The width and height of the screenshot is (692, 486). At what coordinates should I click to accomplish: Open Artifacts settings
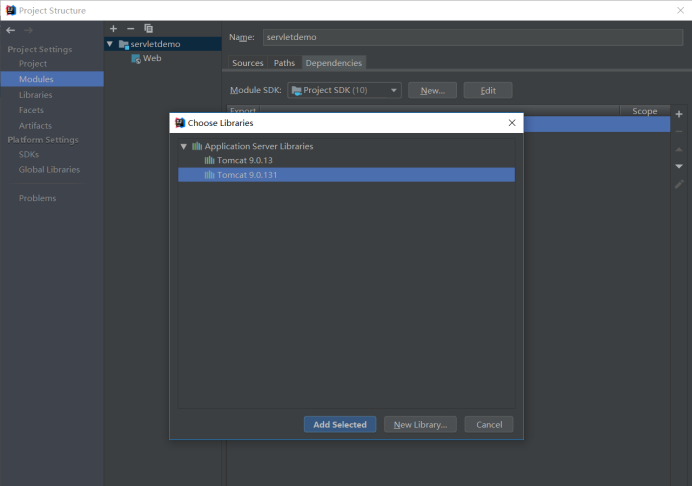(35, 126)
